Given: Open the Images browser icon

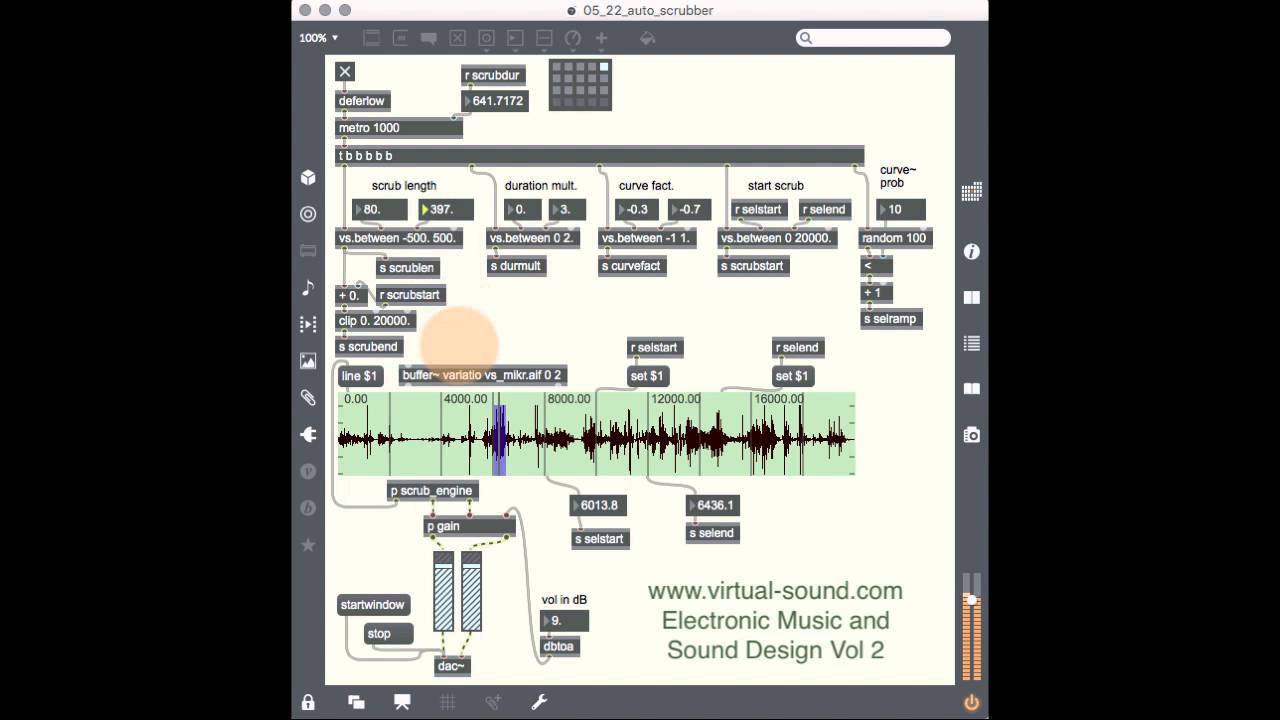Looking at the screenshot, I should tap(308, 361).
